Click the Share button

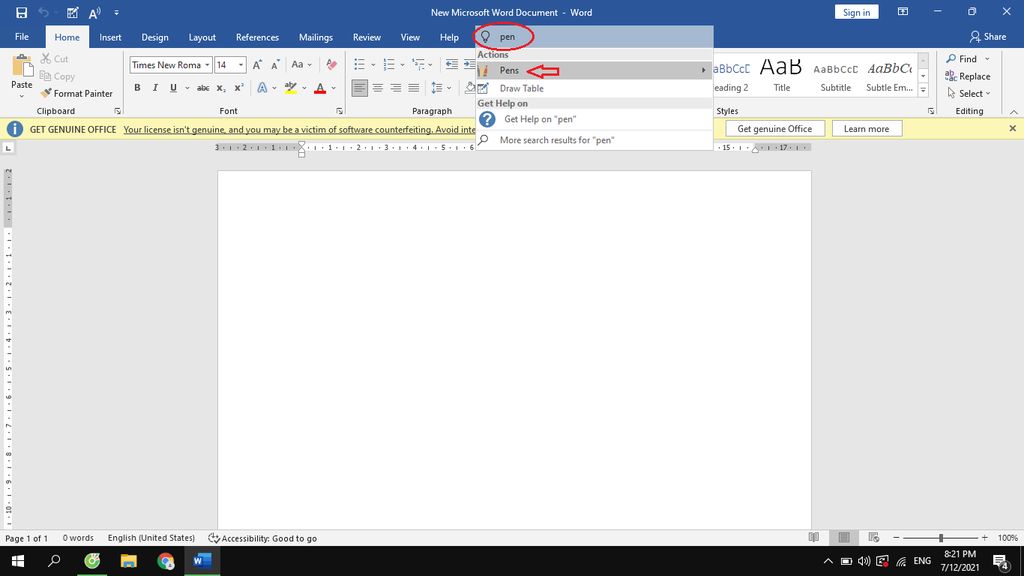coord(987,37)
